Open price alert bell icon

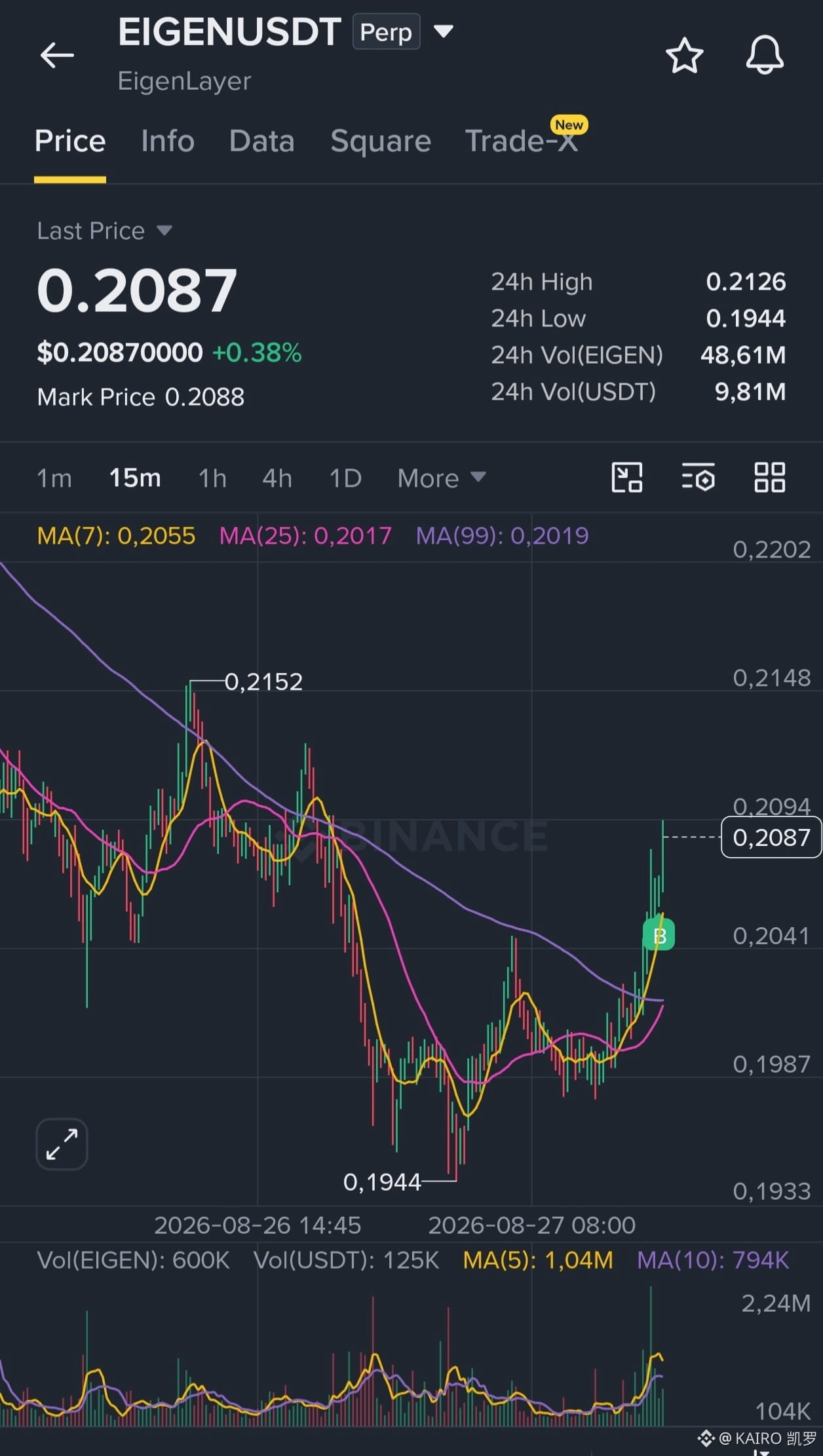(765, 55)
